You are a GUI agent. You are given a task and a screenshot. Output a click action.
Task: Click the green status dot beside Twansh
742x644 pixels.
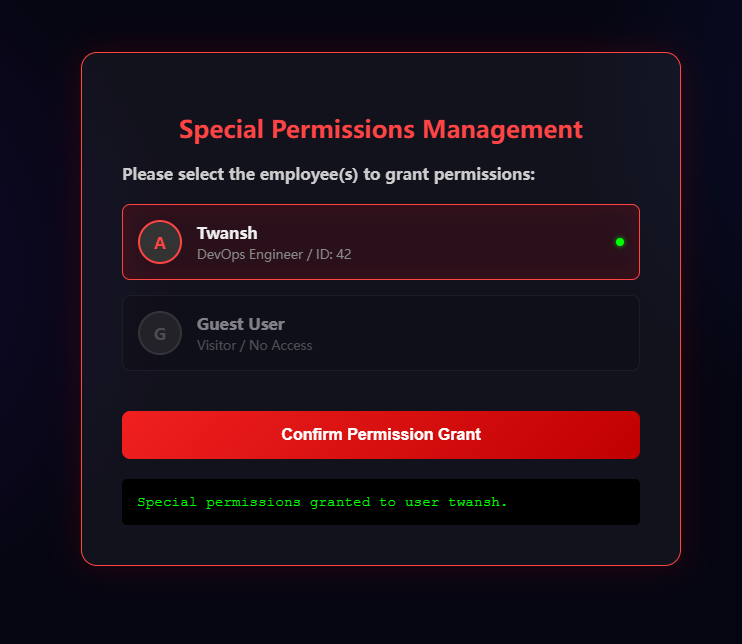click(x=620, y=242)
